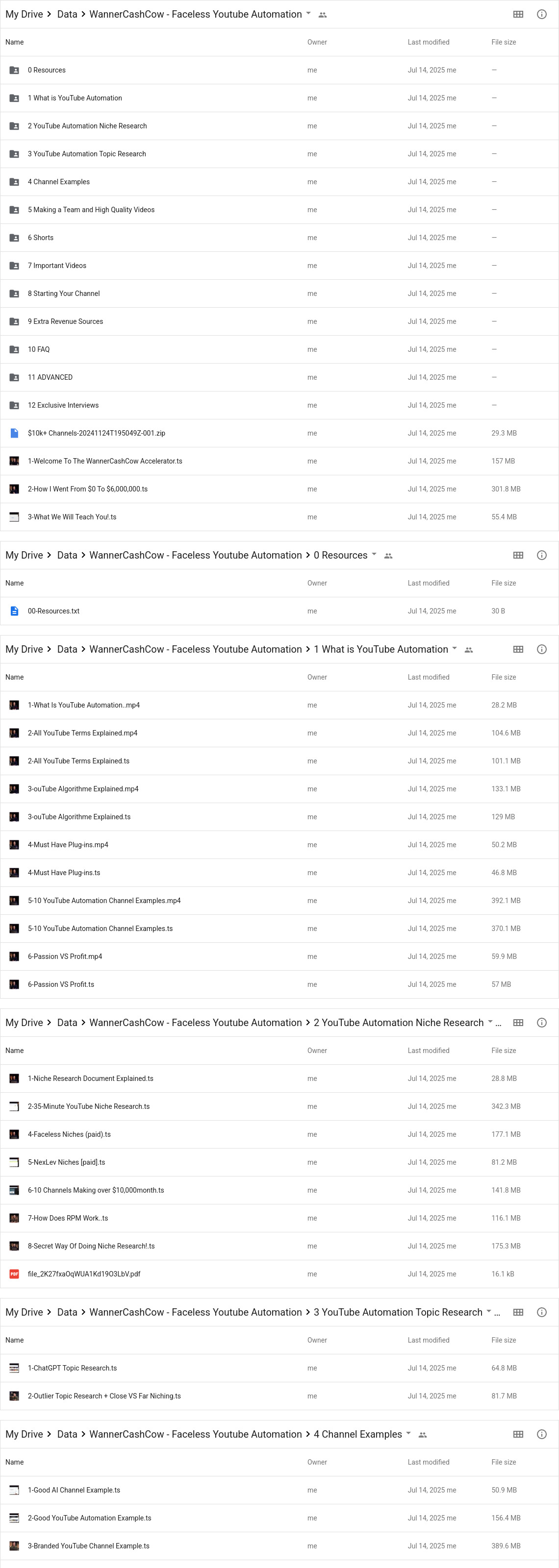Open 2-How I Went From $0 To $6,000,000.ts
The height and width of the screenshot is (1568, 559).
[88, 490]
